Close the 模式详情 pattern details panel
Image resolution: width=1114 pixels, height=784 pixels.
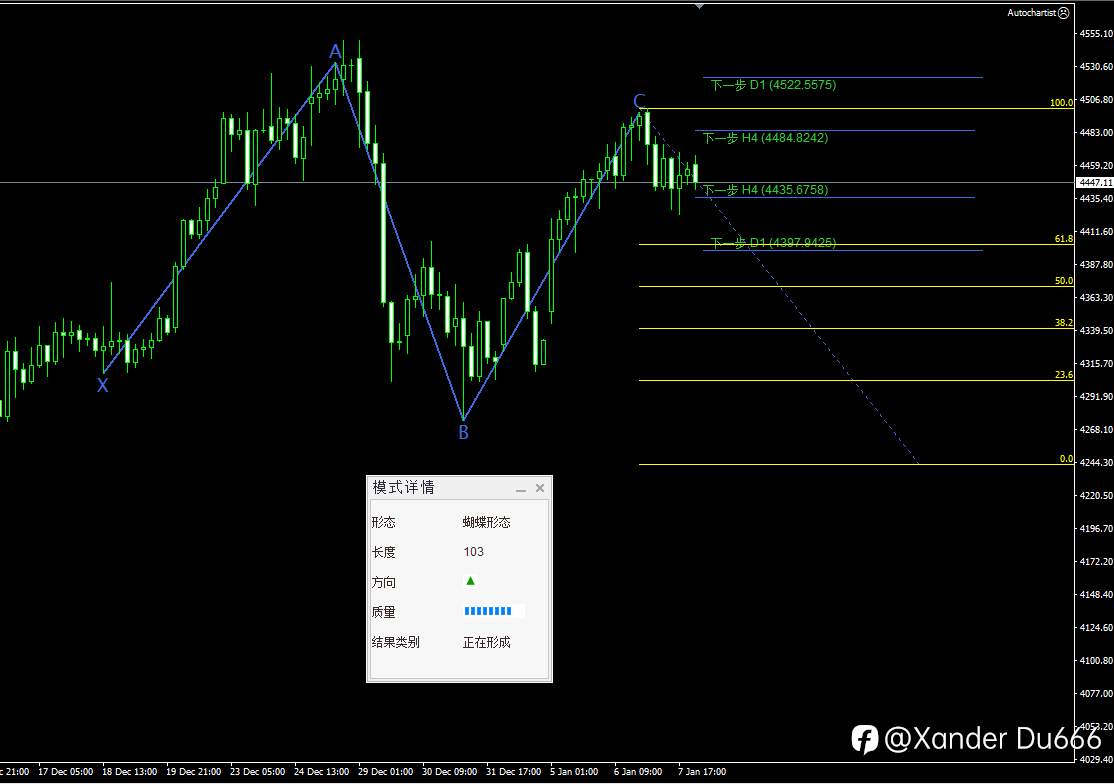click(x=540, y=488)
